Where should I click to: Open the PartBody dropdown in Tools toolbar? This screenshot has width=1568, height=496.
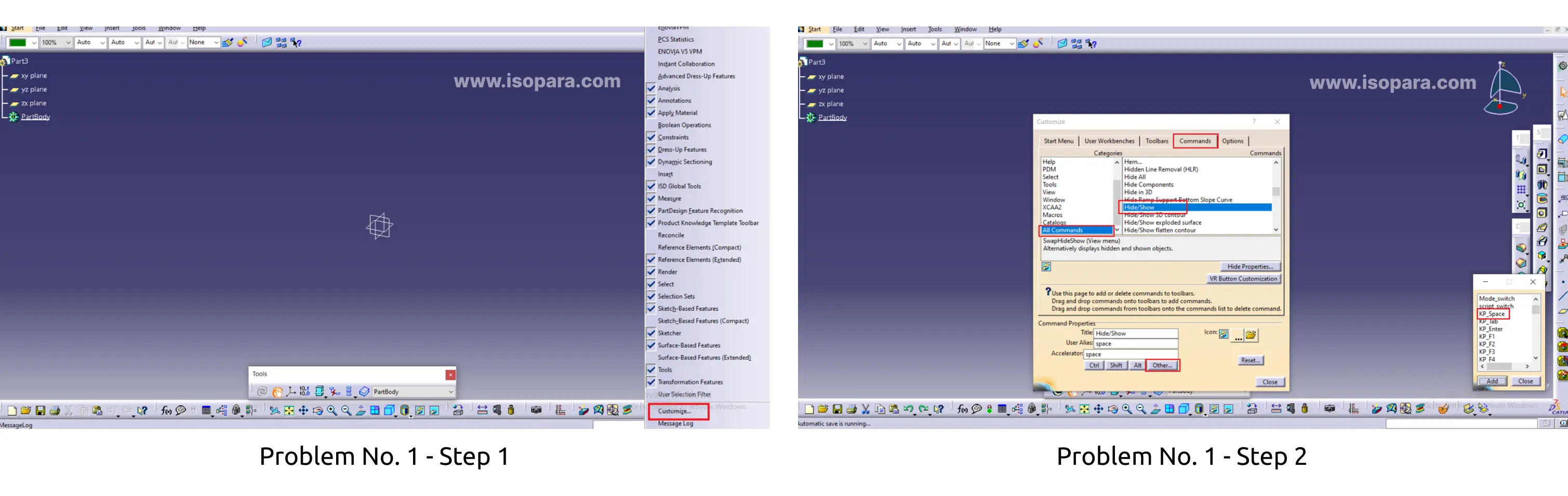point(450,392)
